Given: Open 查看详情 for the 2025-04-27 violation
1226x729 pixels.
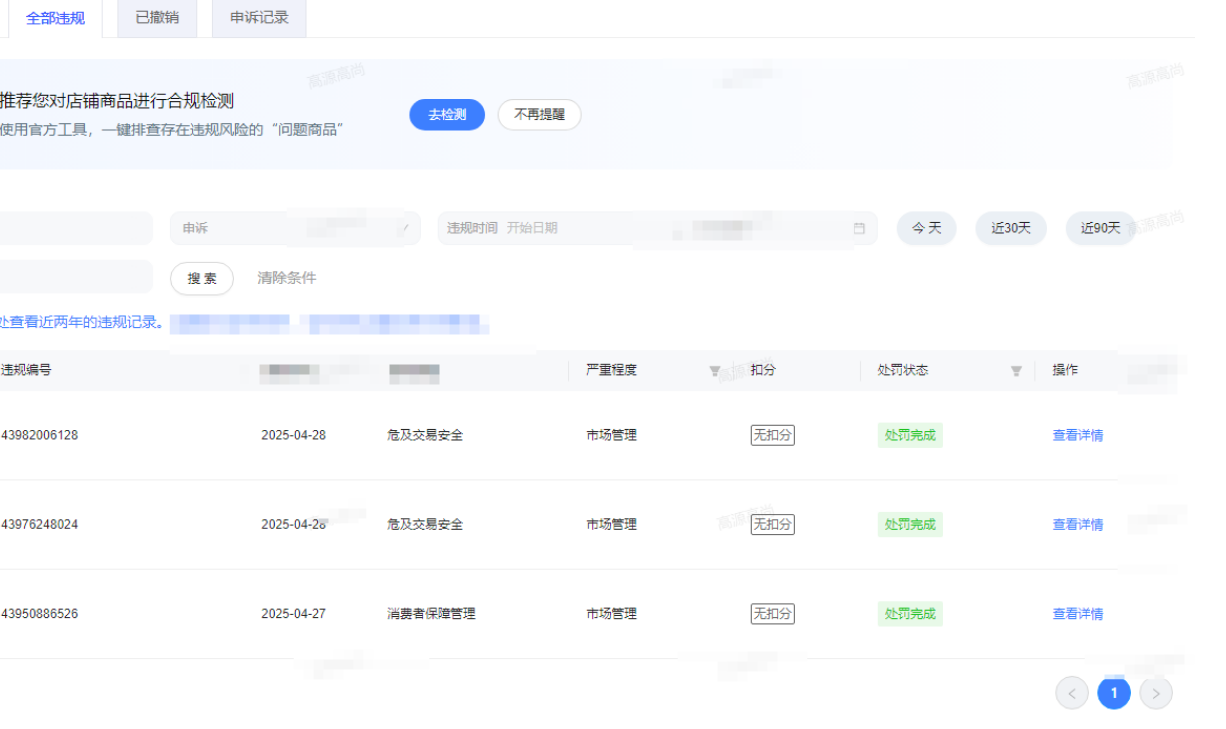Looking at the screenshot, I should pos(1077,614).
